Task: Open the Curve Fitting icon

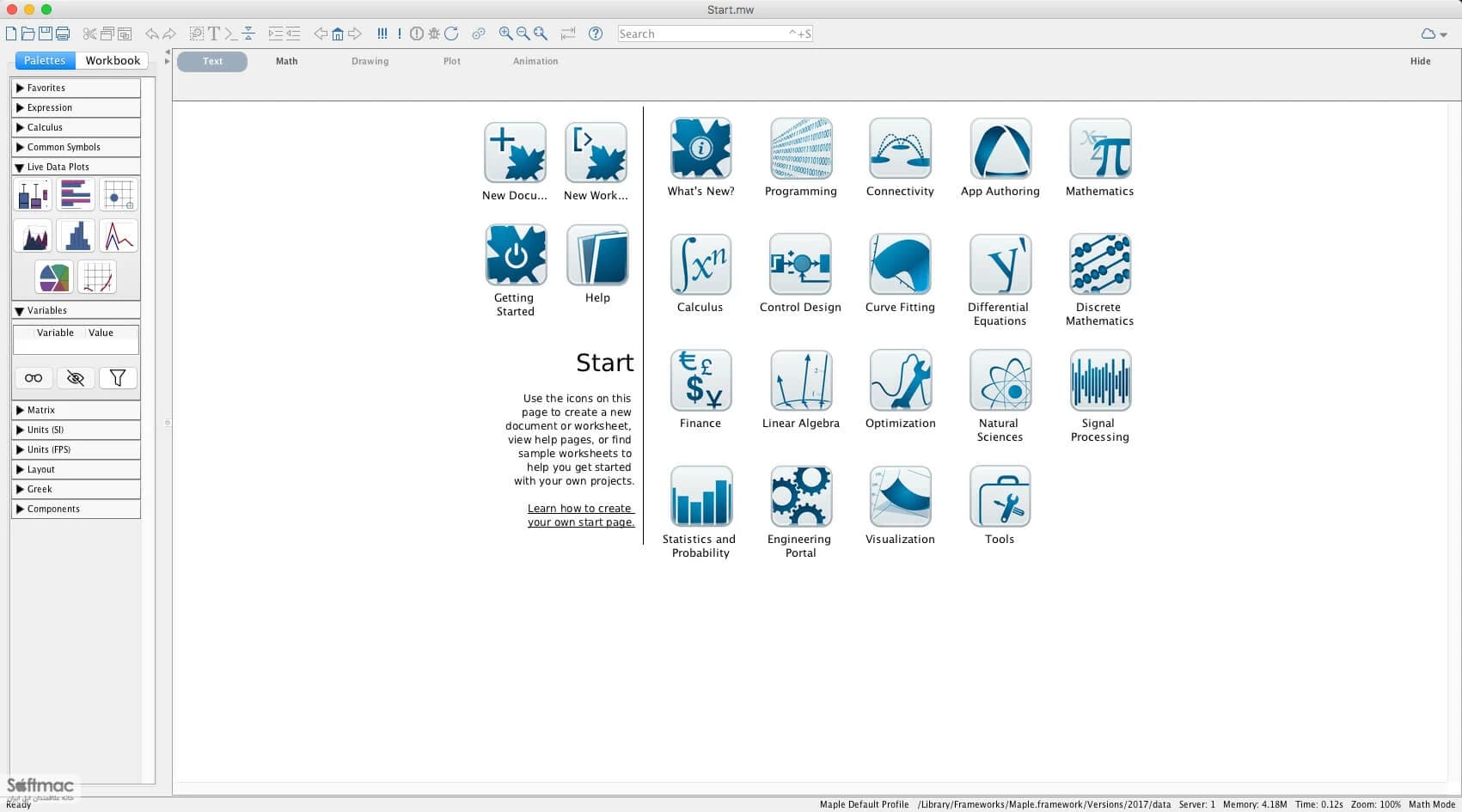Action: pyautogui.click(x=900, y=265)
